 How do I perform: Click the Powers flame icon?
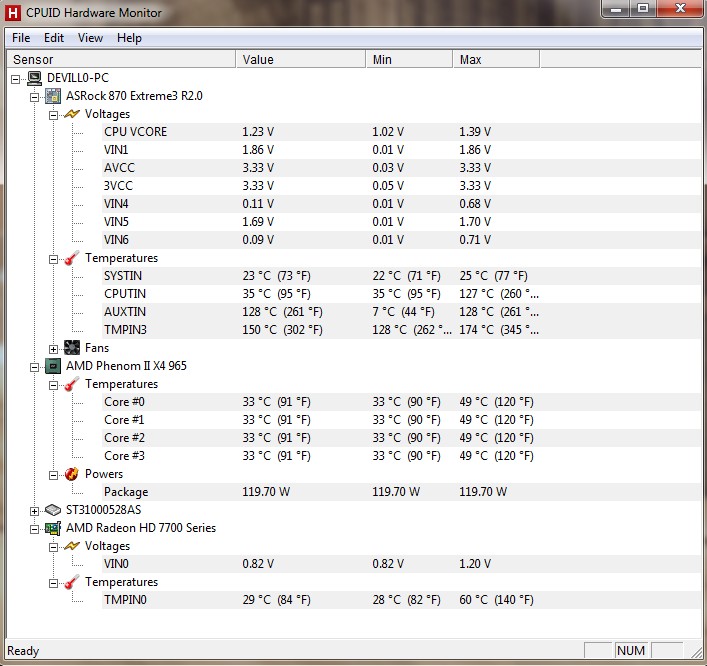pos(72,474)
